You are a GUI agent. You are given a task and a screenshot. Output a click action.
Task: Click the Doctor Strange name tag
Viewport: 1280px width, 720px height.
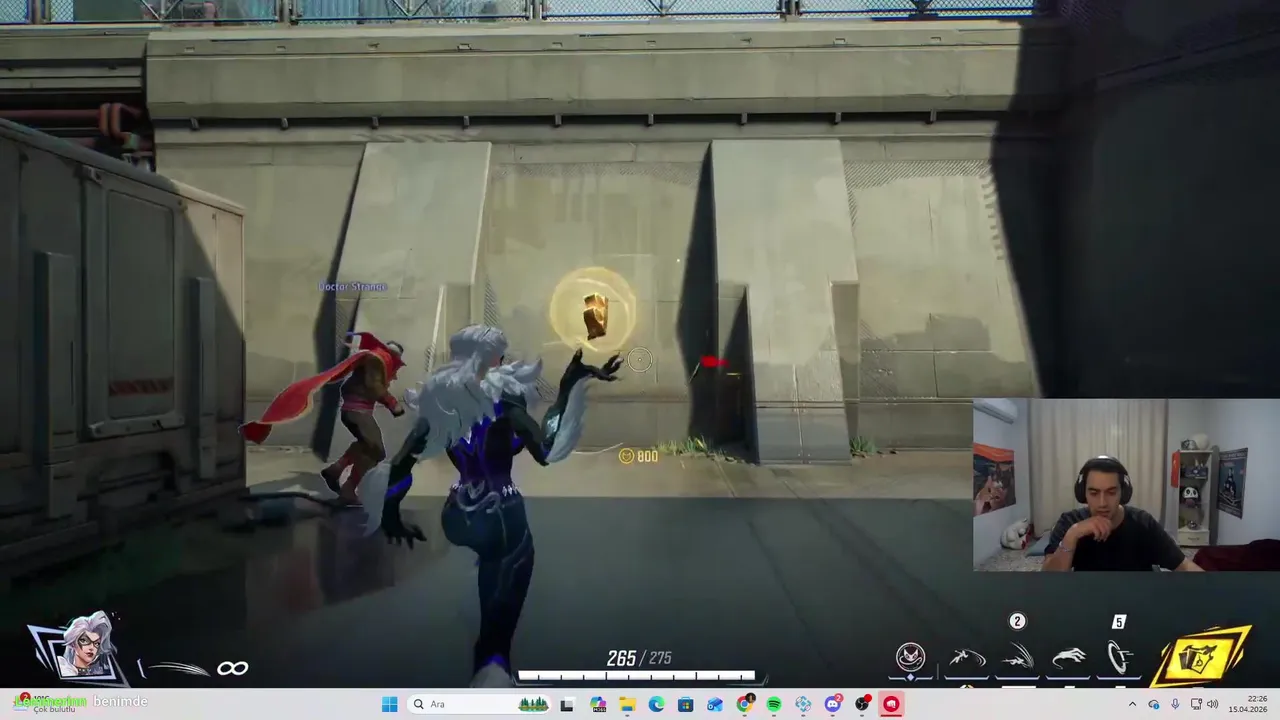pos(352,287)
